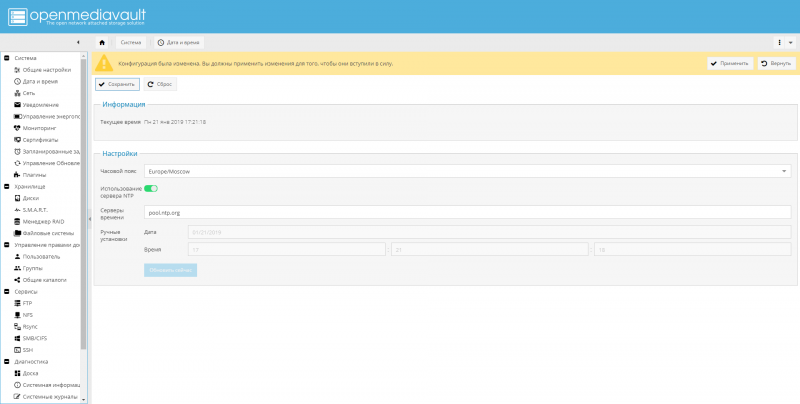Screen dimensions: 800x404
Task: Collapse the Система tree section
Action: pyautogui.click(x=7, y=58)
